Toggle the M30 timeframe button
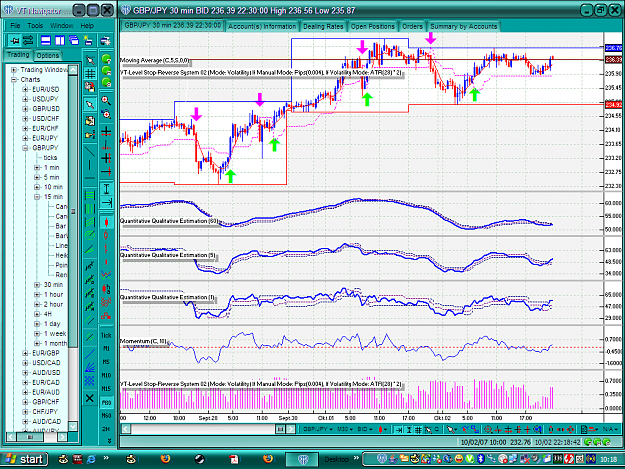 click(x=106, y=402)
